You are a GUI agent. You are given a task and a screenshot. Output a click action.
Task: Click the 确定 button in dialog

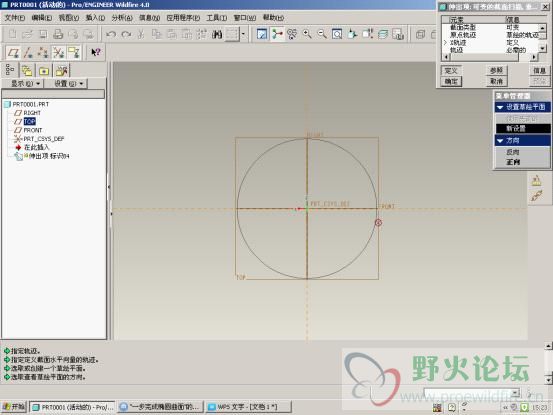click(x=451, y=81)
